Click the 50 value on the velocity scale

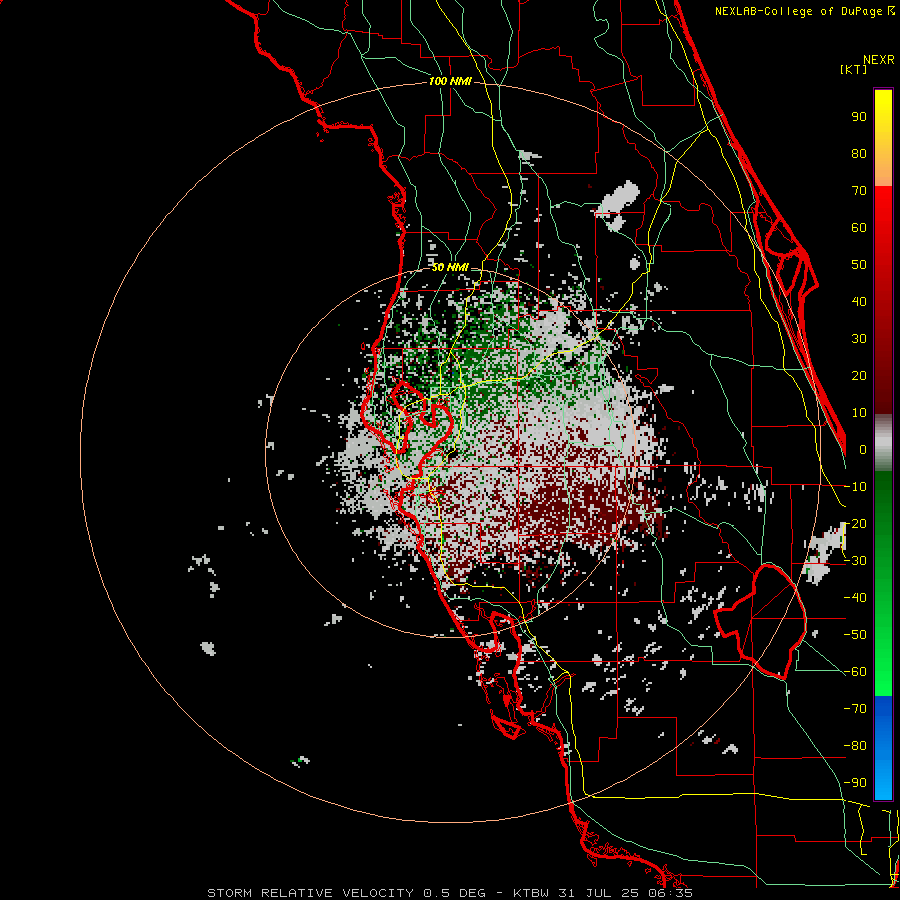859,265
